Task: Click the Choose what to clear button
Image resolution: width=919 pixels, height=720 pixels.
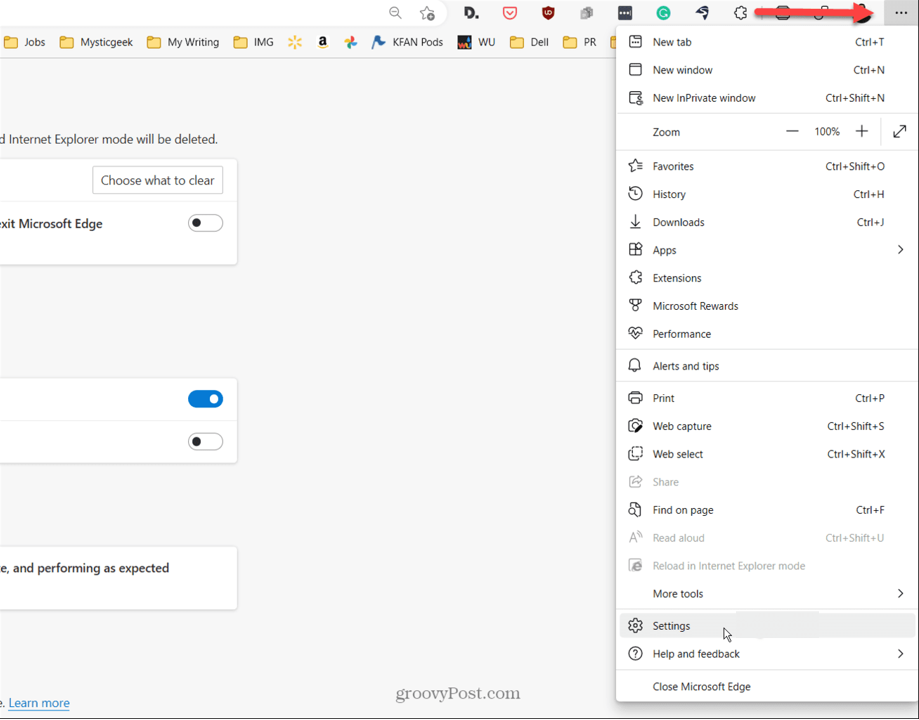Action: click(x=157, y=180)
